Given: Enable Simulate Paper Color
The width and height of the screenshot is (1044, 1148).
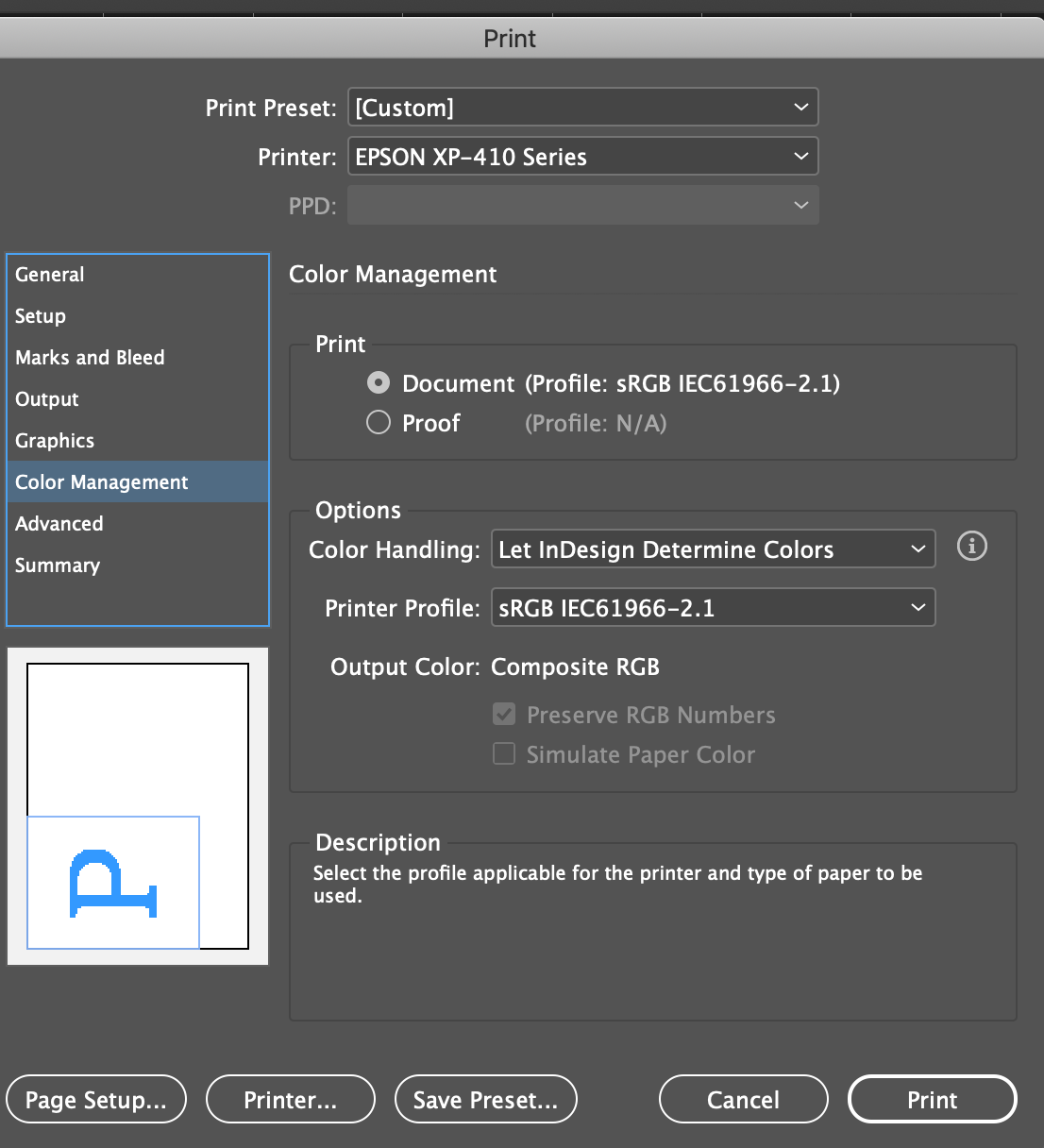Looking at the screenshot, I should pyautogui.click(x=503, y=753).
